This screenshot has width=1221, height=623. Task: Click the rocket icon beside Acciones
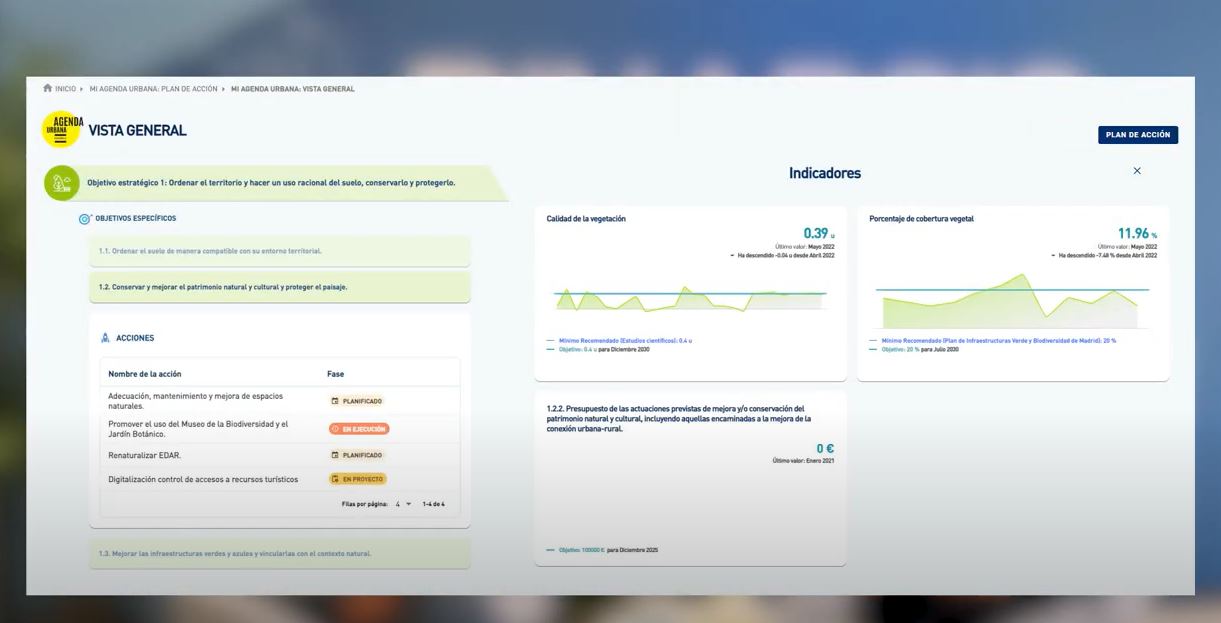click(x=105, y=338)
